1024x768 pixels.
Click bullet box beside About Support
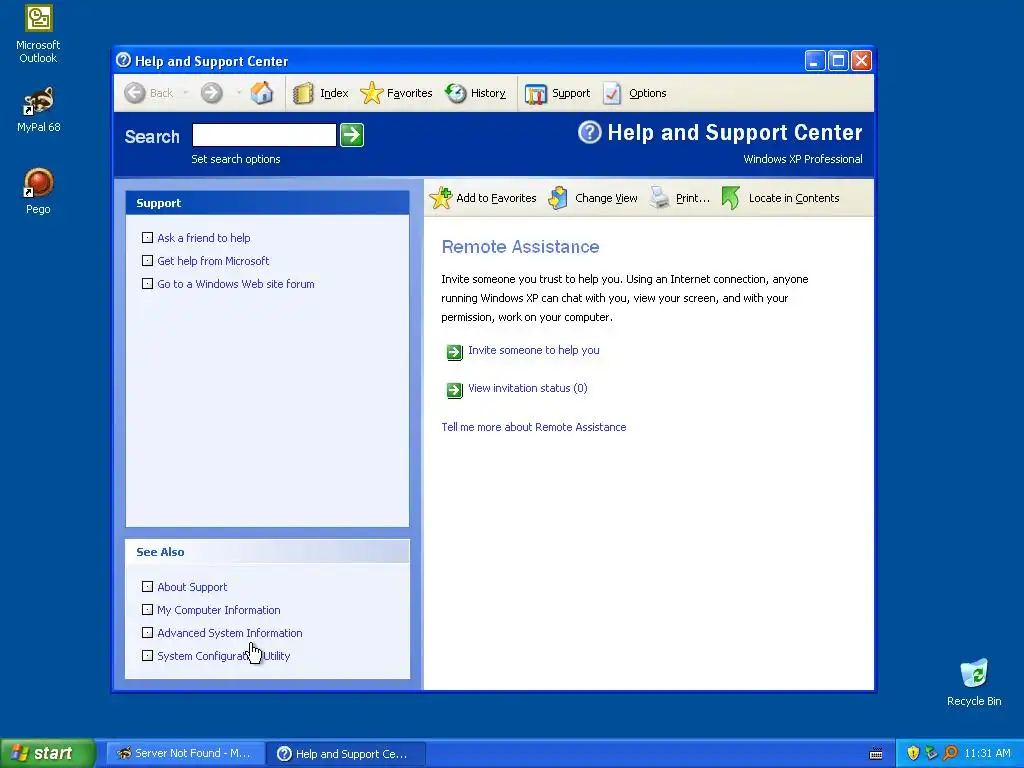(x=148, y=586)
